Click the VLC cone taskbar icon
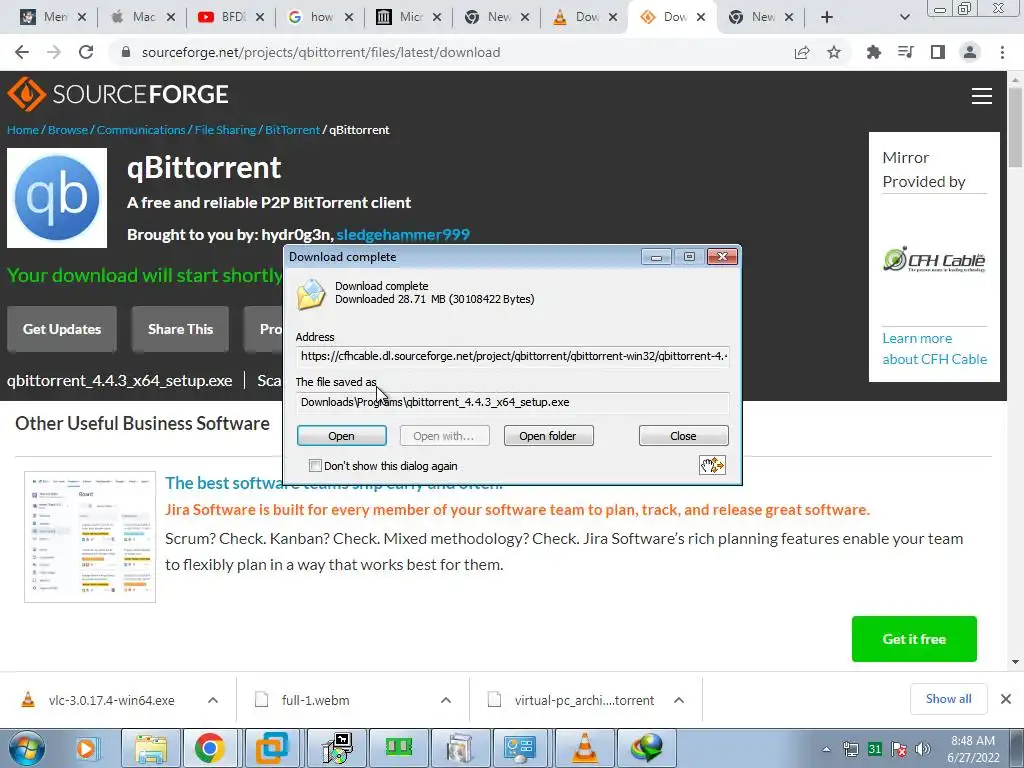Screen dimensions: 1024x768 pyautogui.click(x=584, y=748)
